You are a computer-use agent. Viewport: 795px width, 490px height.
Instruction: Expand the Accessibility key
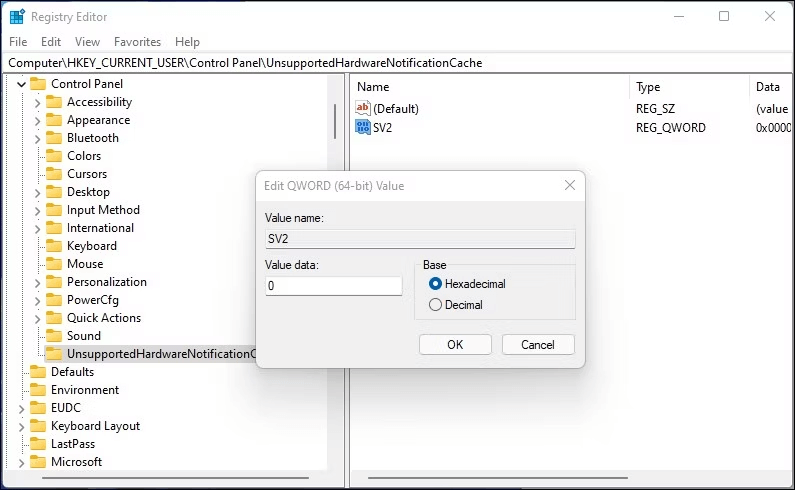click(x=37, y=103)
